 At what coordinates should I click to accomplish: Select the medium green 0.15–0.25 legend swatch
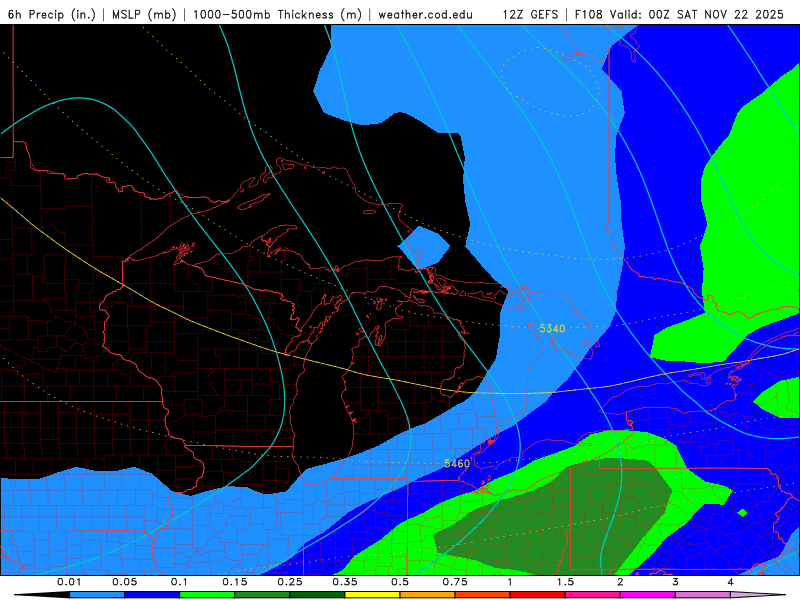pyautogui.click(x=262, y=595)
